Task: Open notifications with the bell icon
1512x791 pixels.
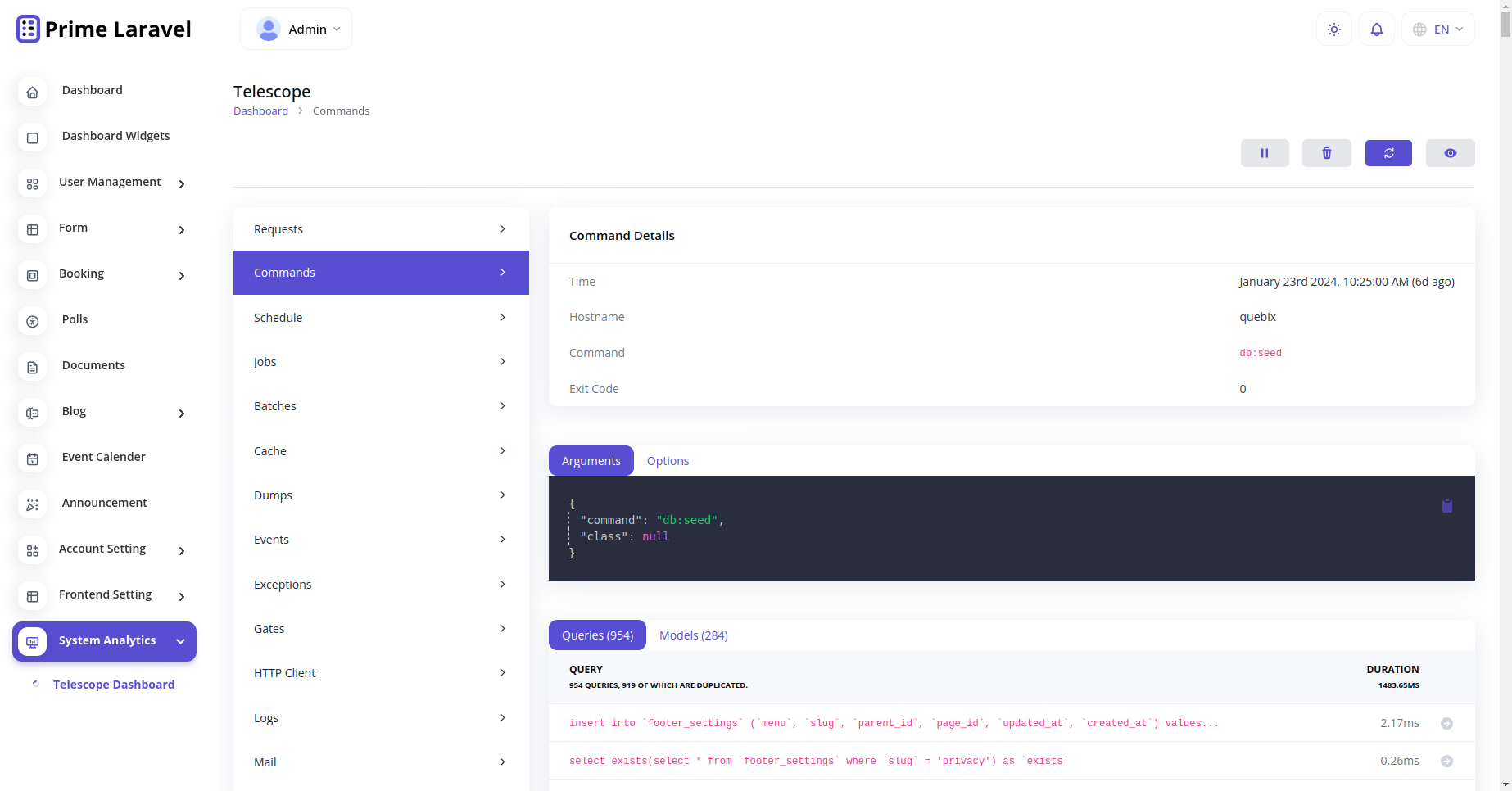Action: coord(1377,29)
